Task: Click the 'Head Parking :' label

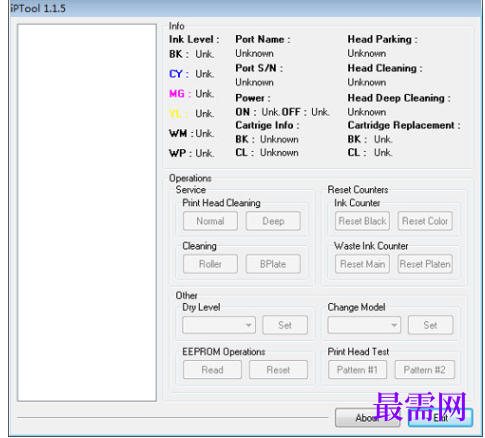Action: pyautogui.click(x=382, y=39)
